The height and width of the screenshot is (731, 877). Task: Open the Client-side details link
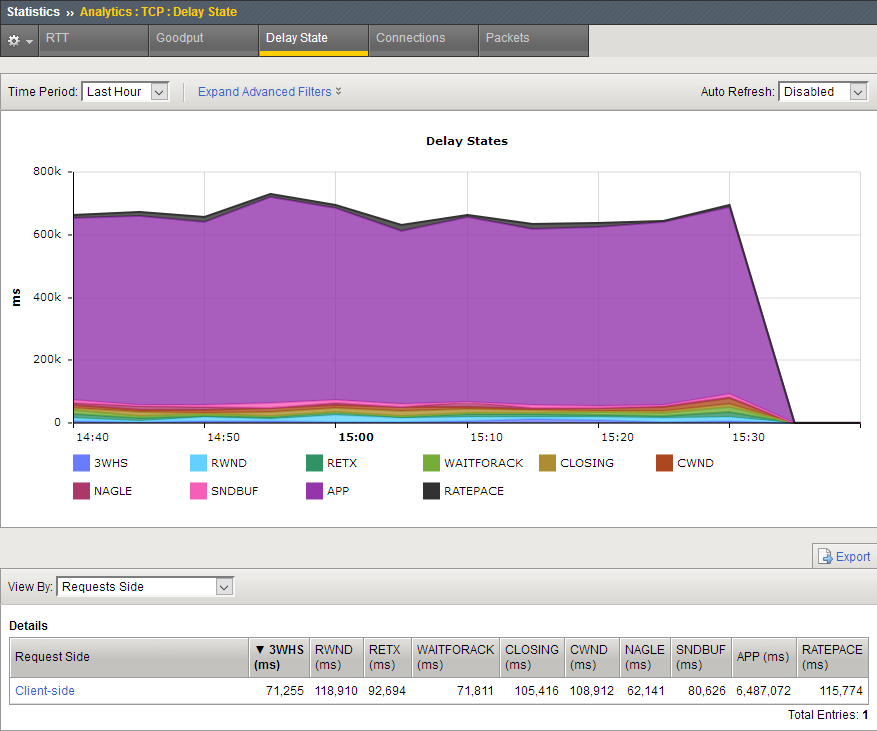point(44,691)
